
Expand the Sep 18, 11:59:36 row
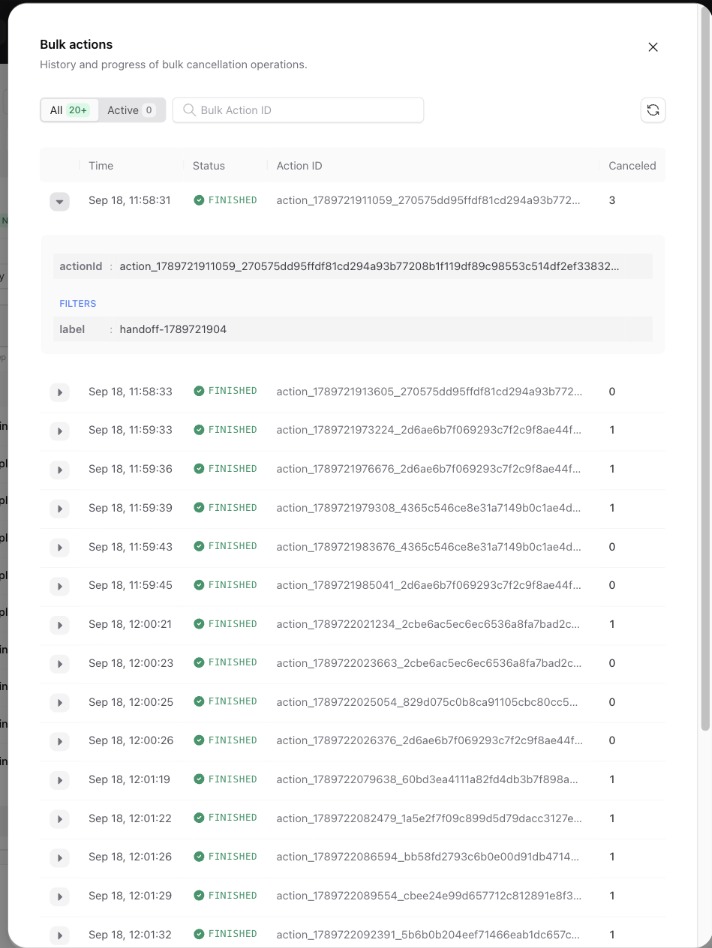point(59,470)
